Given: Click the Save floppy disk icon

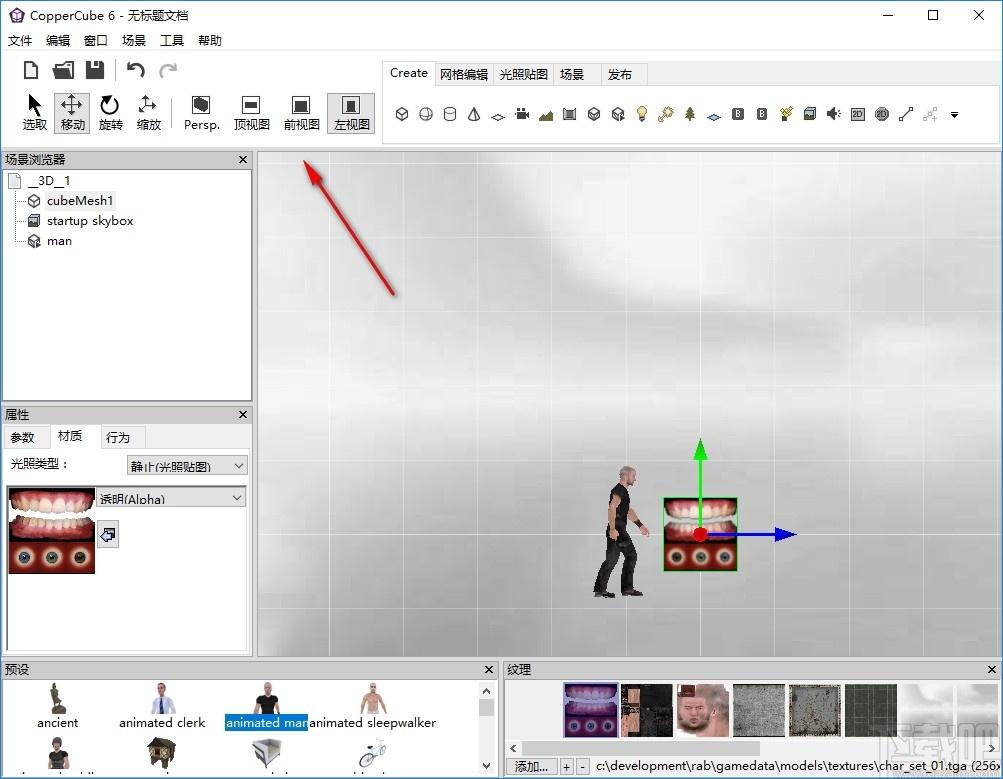Looking at the screenshot, I should click(95, 70).
